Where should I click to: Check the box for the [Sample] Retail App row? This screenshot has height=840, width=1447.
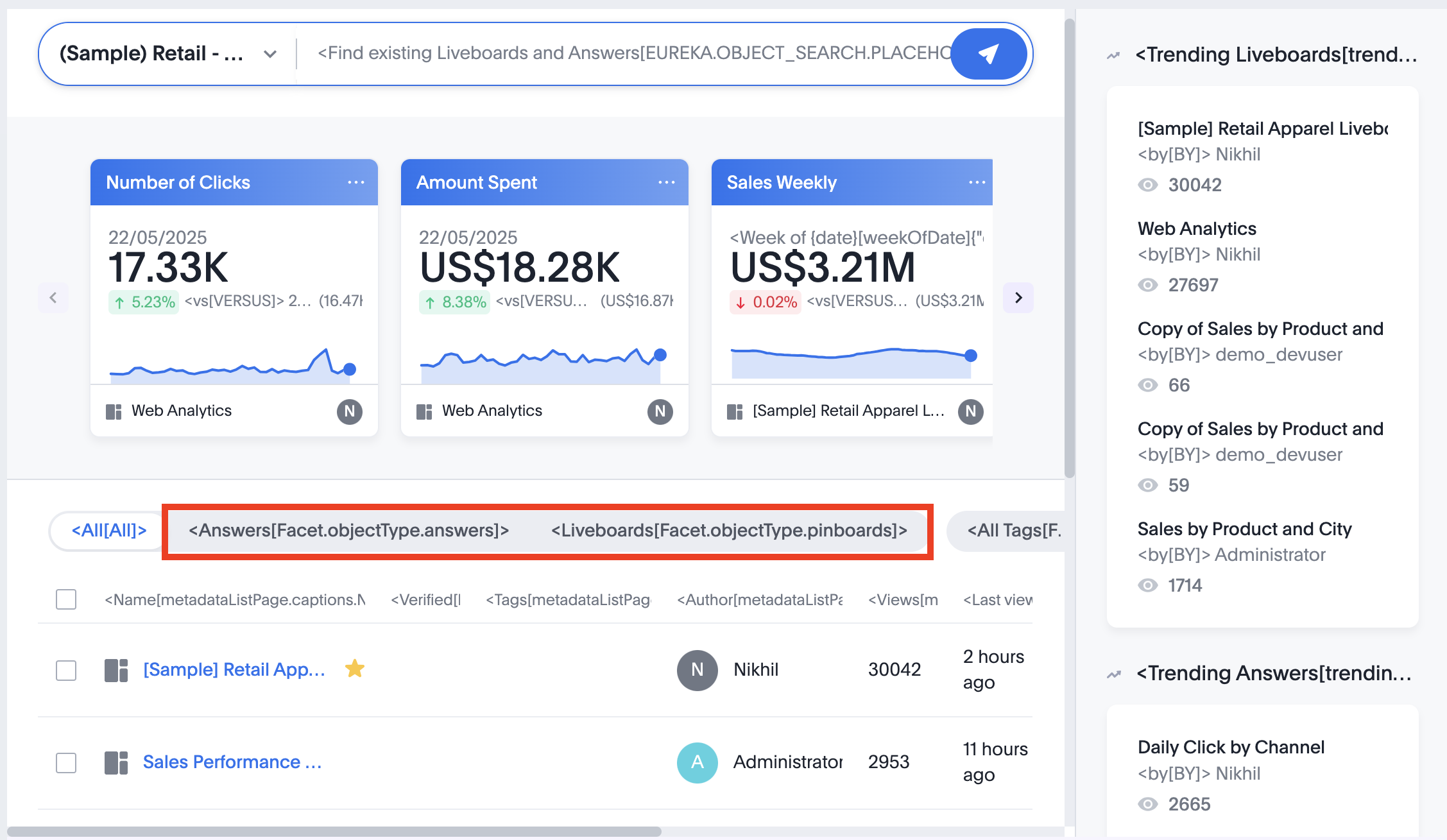tap(66, 670)
